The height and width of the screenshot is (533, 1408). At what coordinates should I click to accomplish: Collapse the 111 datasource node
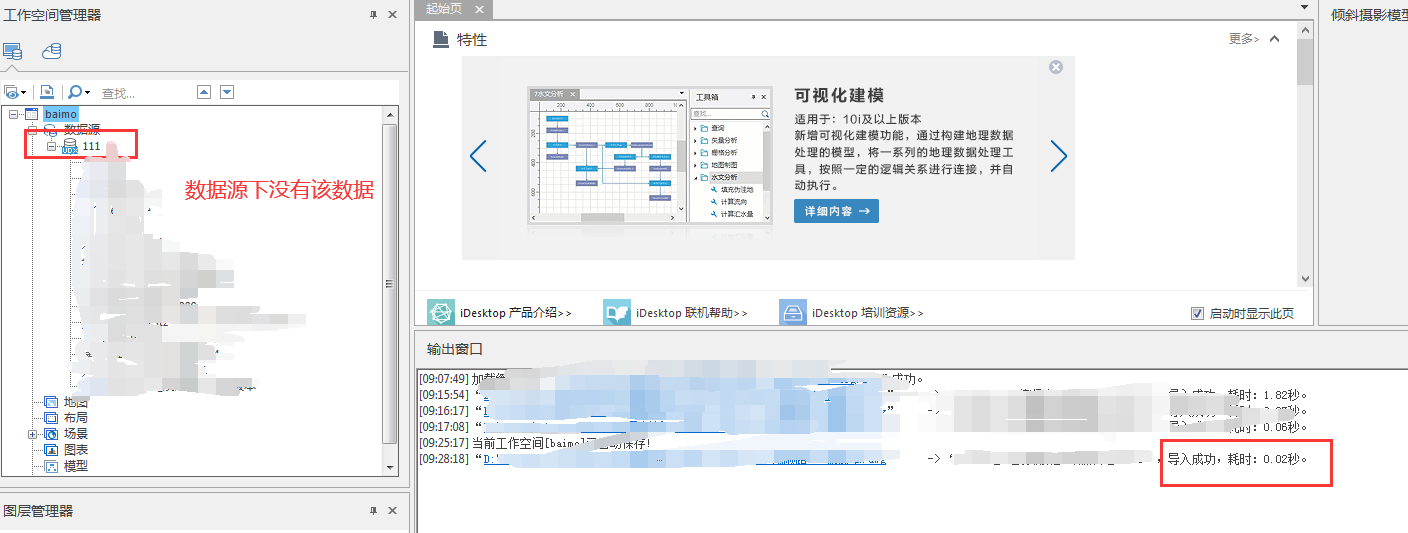(x=51, y=146)
